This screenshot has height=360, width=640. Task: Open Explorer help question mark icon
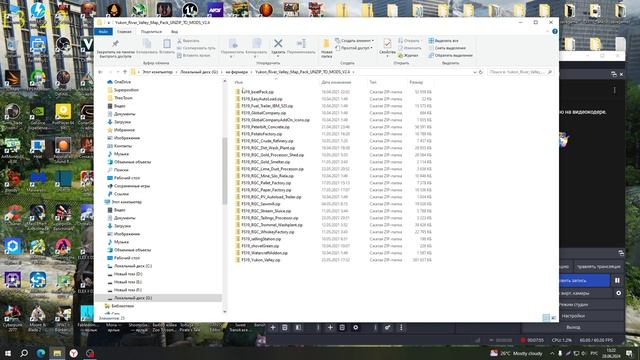(x=555, y=31)
